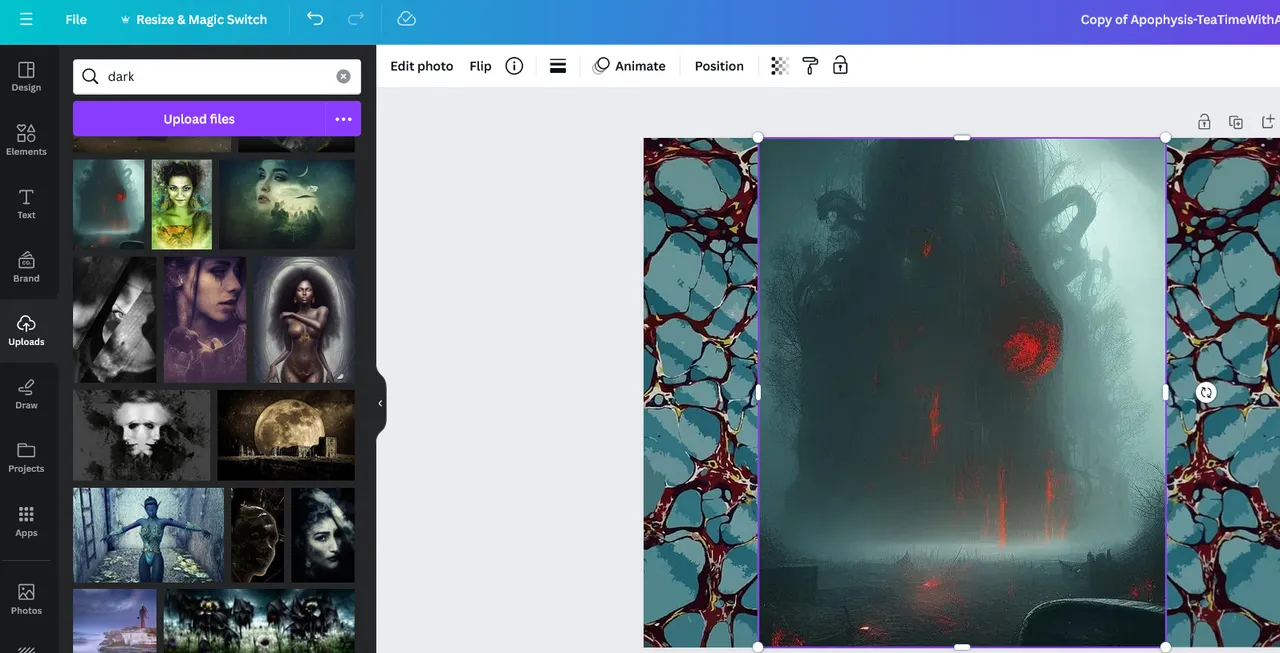The image size is (1280, 653).
Task: Select the blue figure in alley thumbnail
Action: point(148,535)
